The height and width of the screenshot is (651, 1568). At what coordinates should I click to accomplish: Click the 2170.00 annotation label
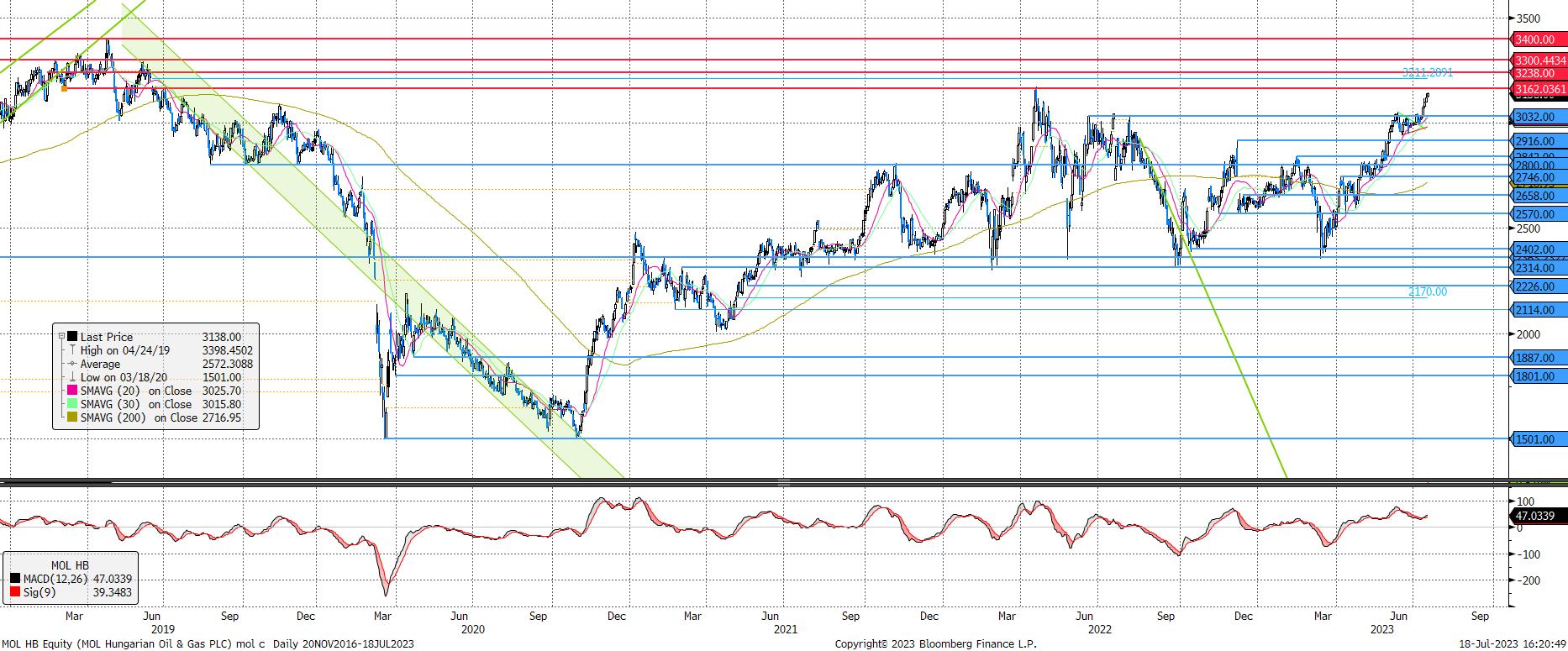tap(1428, 291)
